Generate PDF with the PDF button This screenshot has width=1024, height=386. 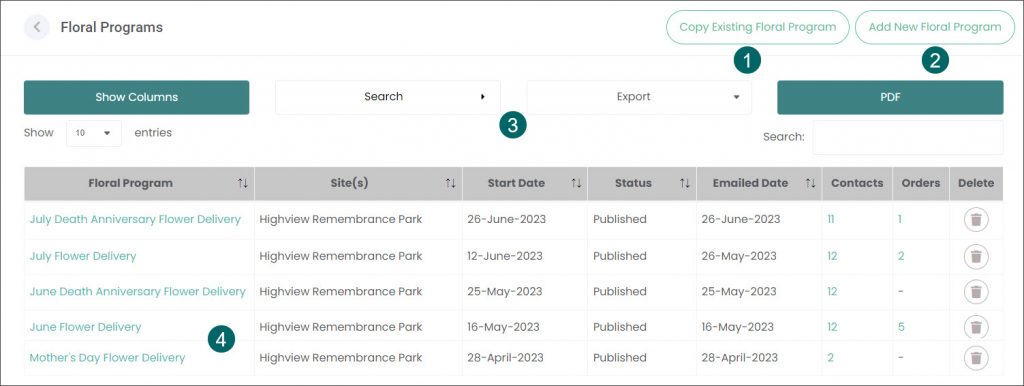coord(890,97)
